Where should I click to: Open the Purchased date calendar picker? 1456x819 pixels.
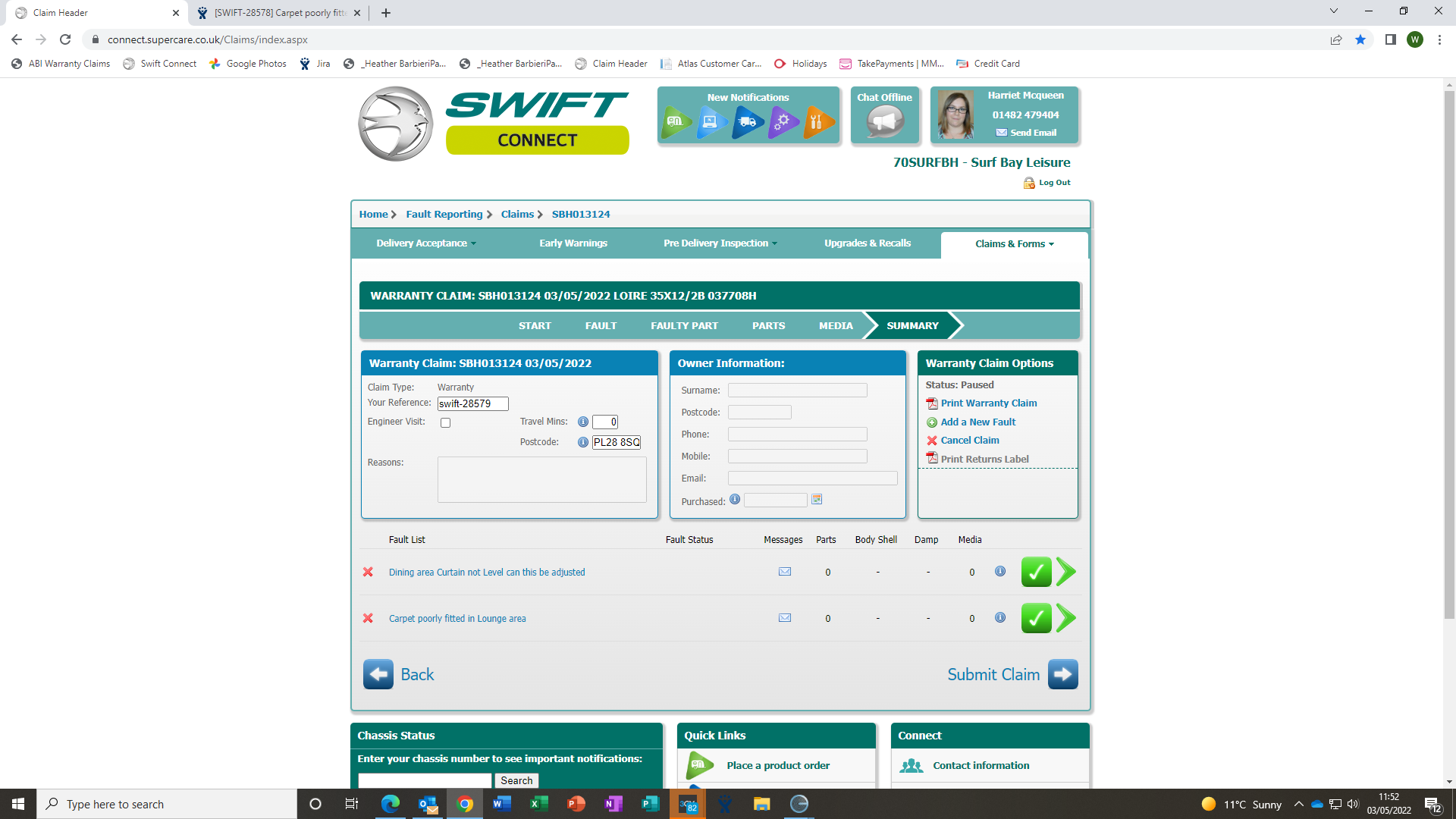click(817, 500)
